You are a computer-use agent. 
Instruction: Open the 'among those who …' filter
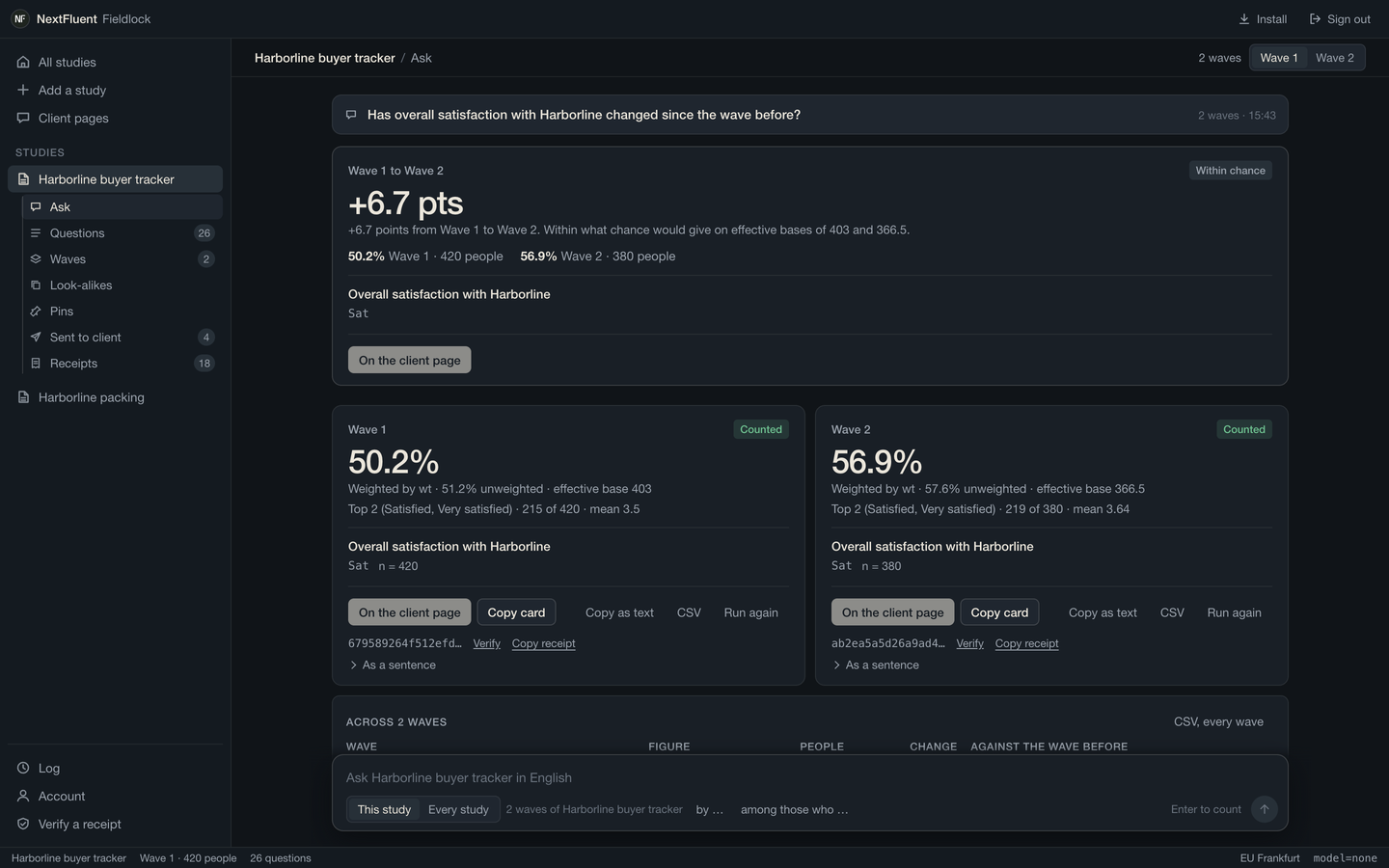795,809
